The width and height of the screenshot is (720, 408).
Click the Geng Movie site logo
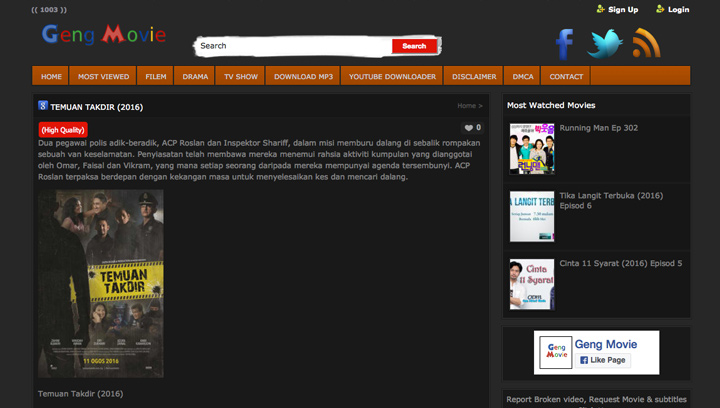pyautogui.click(x=104, y=35)
